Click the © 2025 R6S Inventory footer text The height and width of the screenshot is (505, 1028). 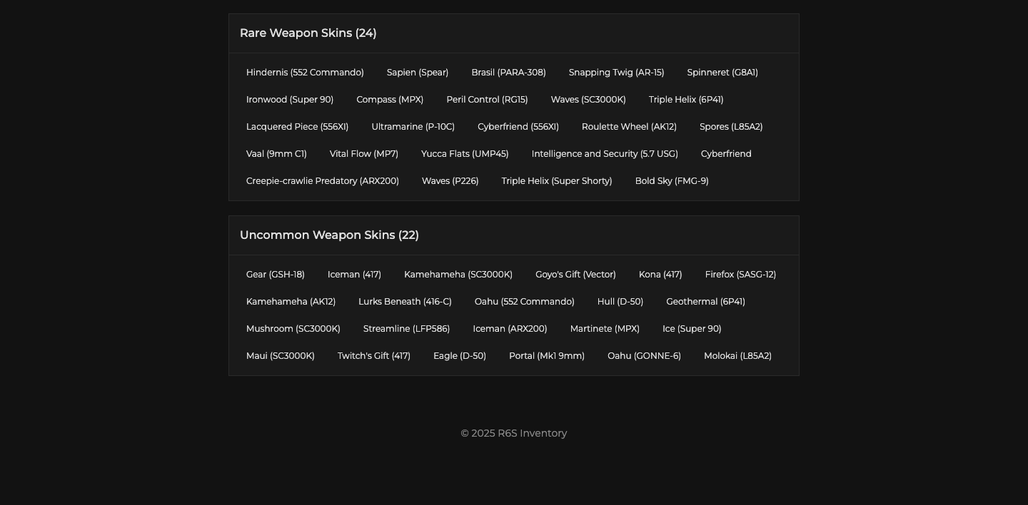514,434
